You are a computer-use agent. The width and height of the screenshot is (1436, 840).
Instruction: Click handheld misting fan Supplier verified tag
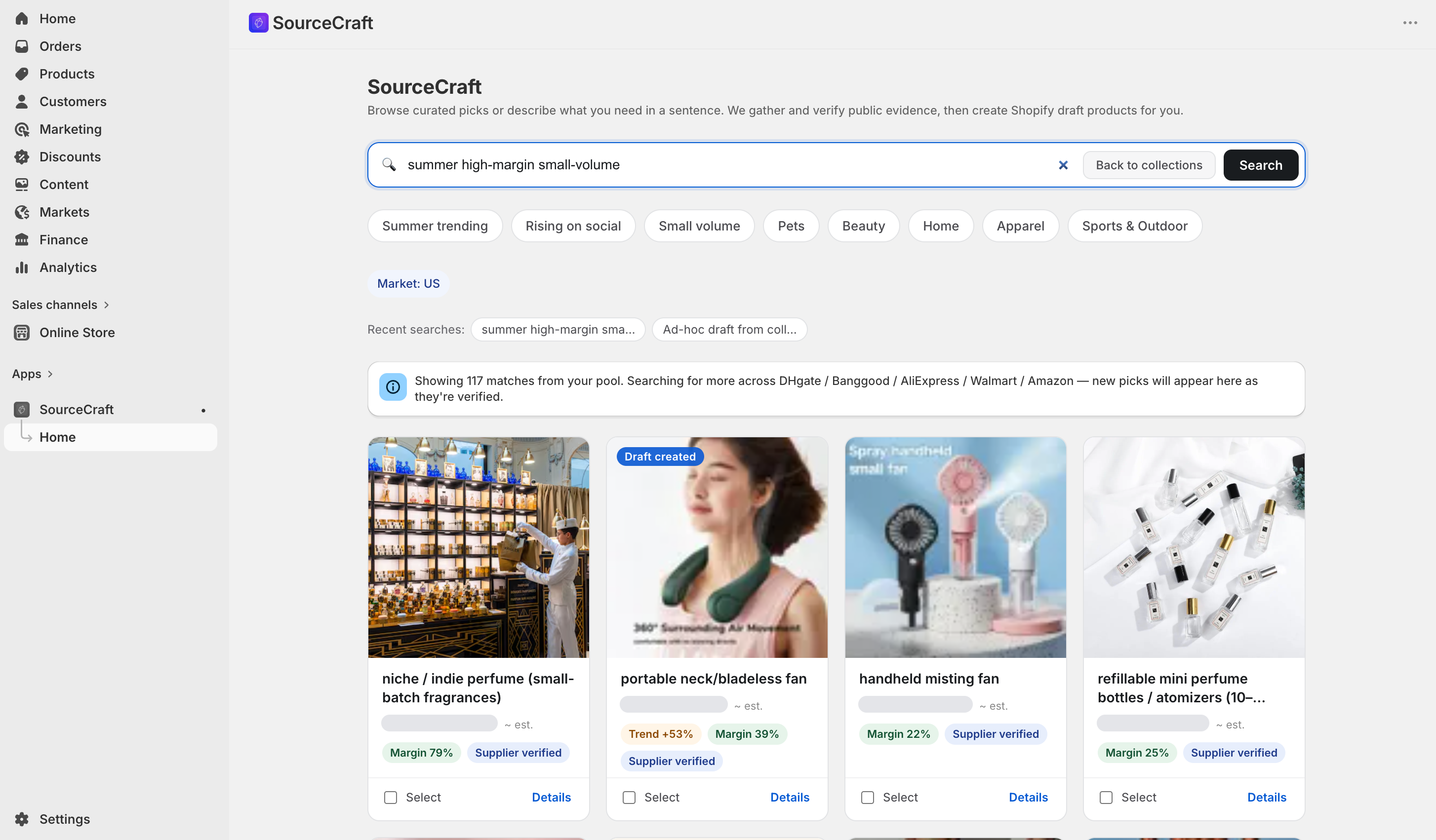point(995,734)
